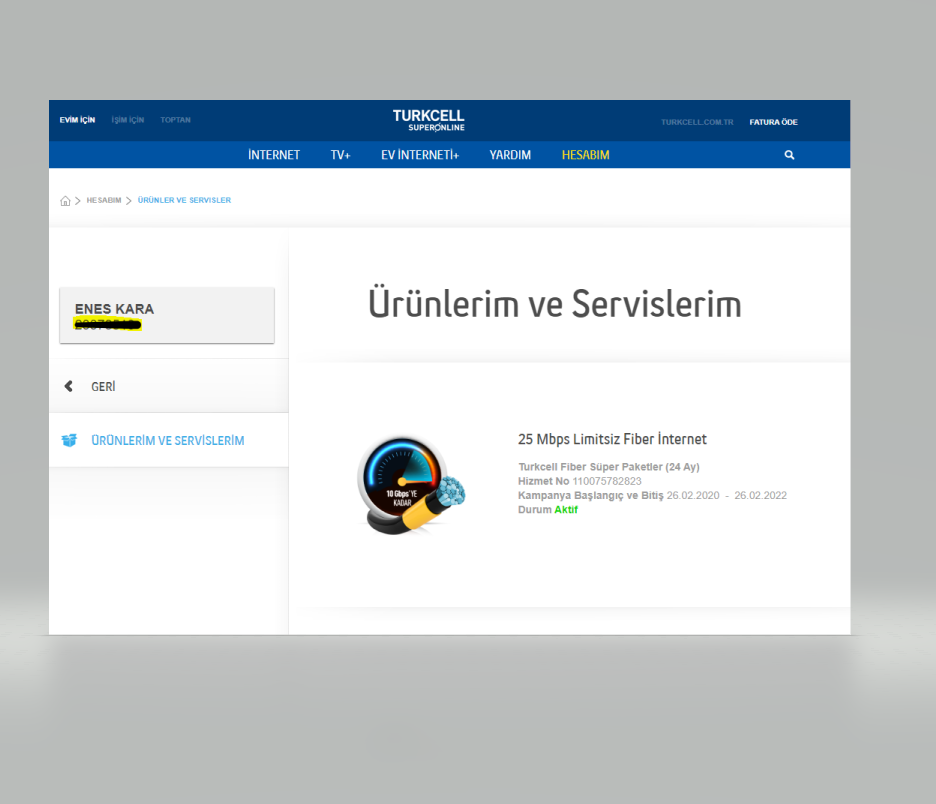Click the ÜRÜNLER VE SERVİSLER breadcrumb

pyautogui.click(x=184, y=201)
